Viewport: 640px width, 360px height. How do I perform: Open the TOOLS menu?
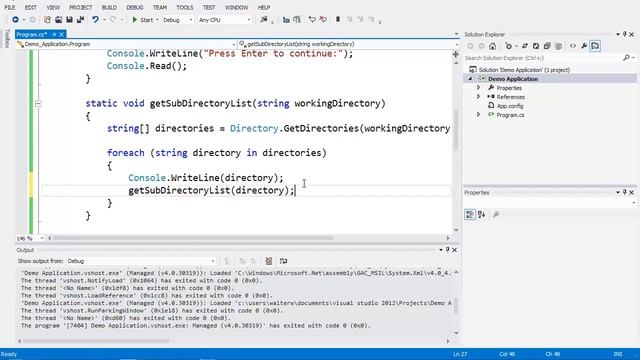pyautogui.click(x=185, y=7)
